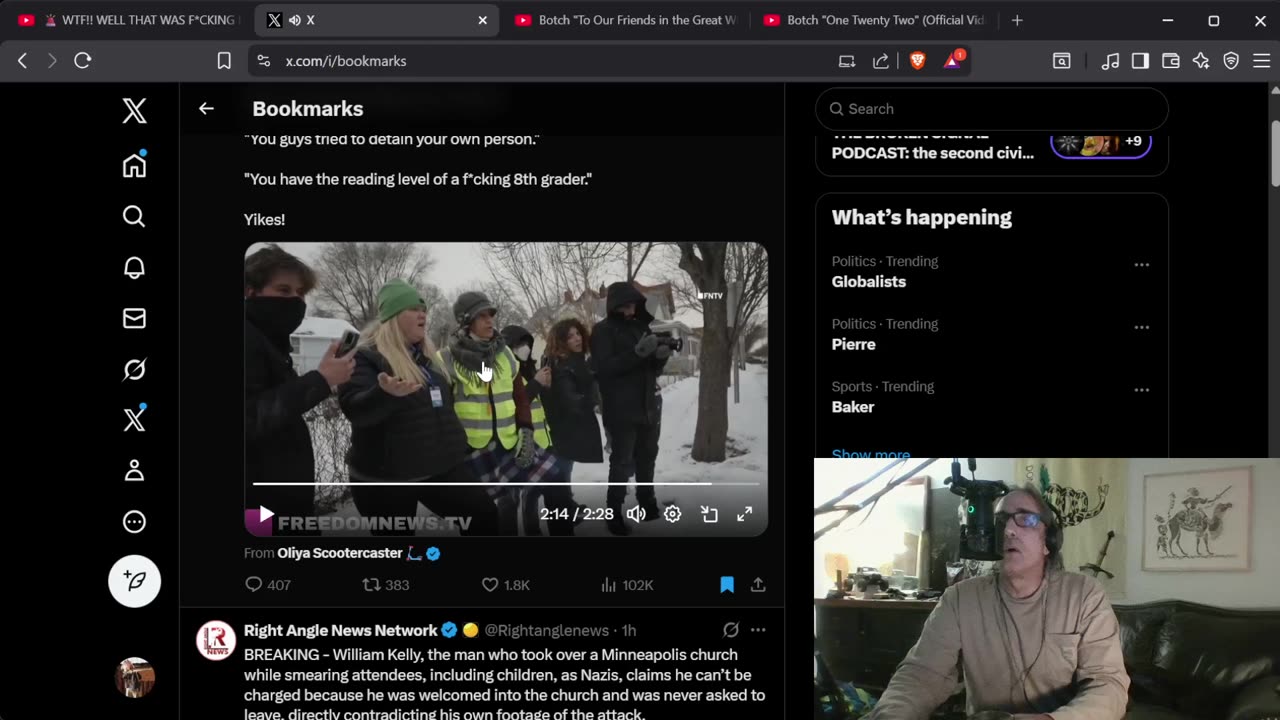
Task: Toggle the browser sidebar panel
Action: tap(1140, 61)
